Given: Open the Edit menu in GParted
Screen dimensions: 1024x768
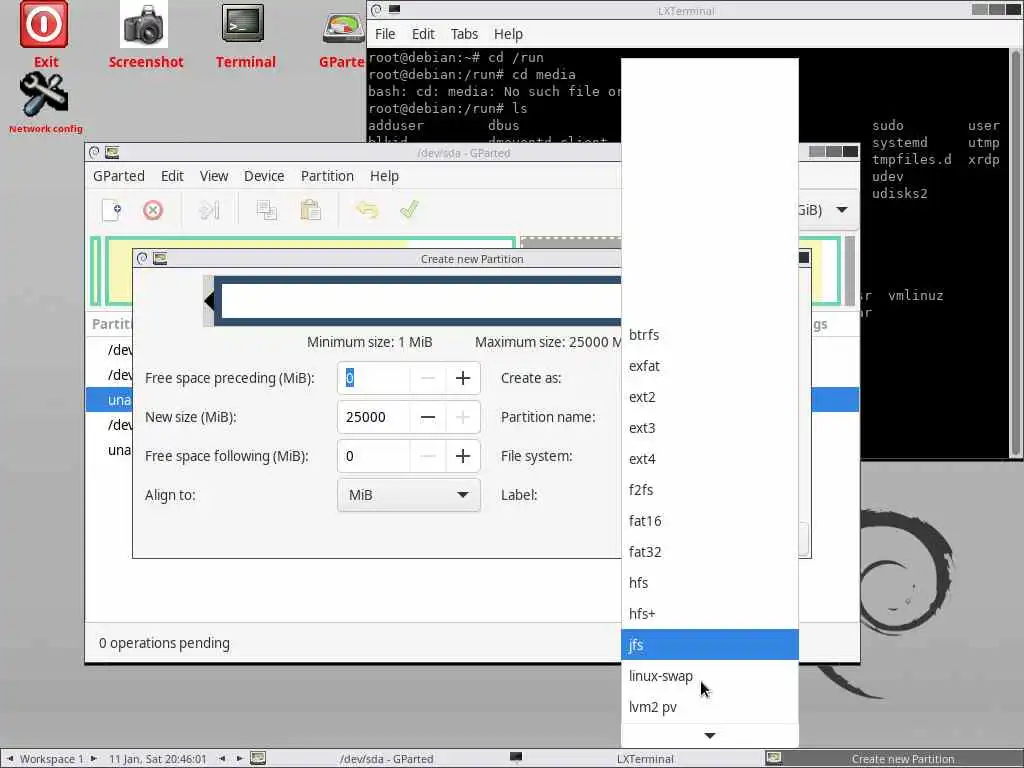Looking at the screenshot, I should point(172,176).
